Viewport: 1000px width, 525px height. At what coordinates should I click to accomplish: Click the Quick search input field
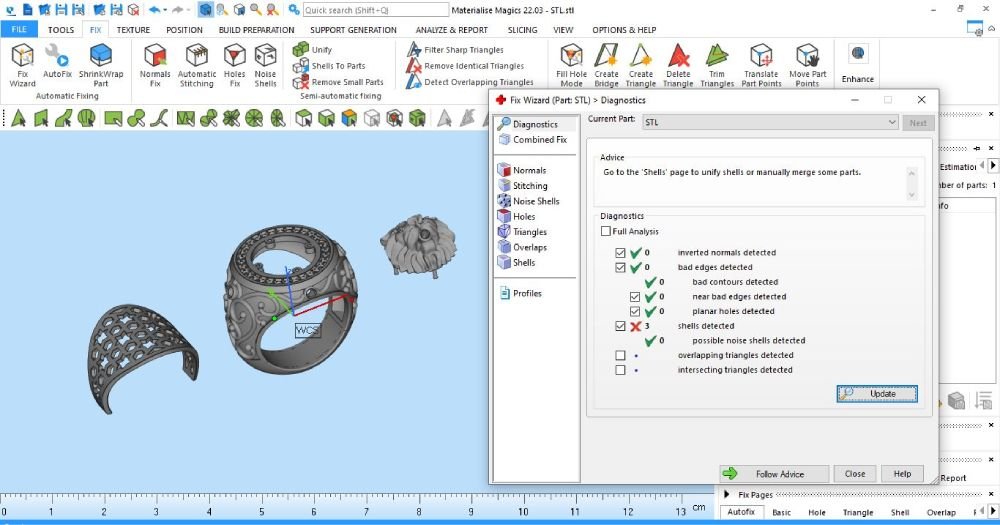coord(376,10)
